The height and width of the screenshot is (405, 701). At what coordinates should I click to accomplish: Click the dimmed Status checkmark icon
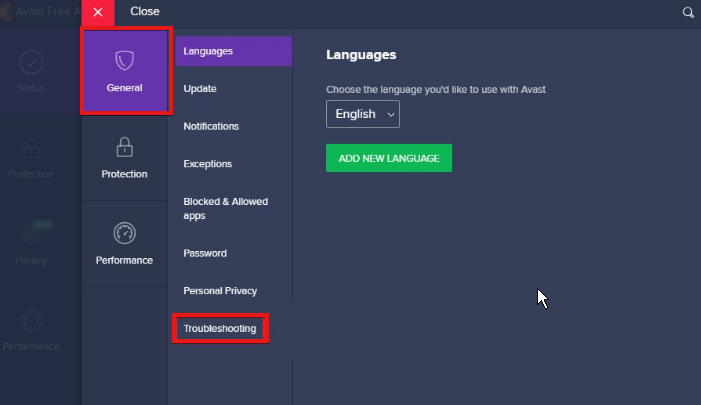[31, 62]
